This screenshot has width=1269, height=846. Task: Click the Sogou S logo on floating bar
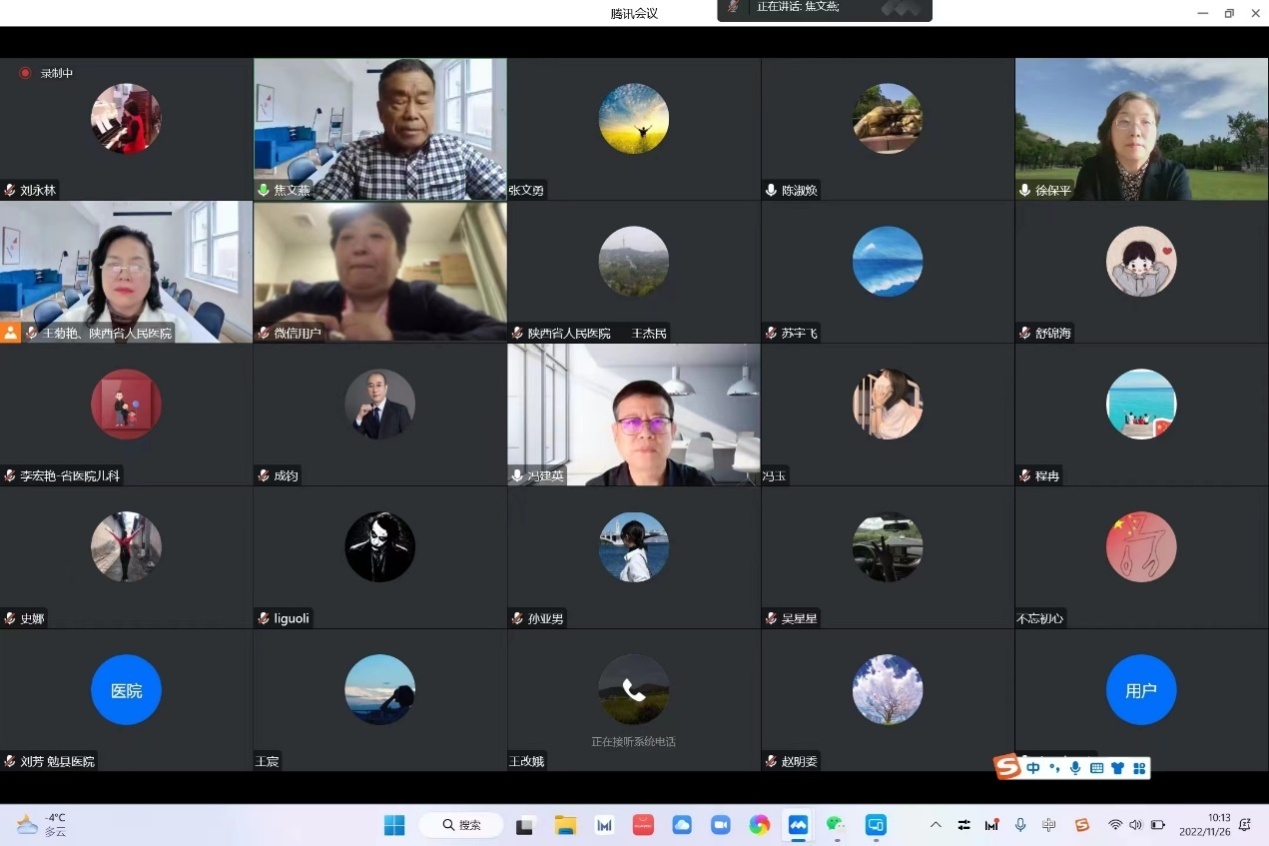coord(1007,767)
